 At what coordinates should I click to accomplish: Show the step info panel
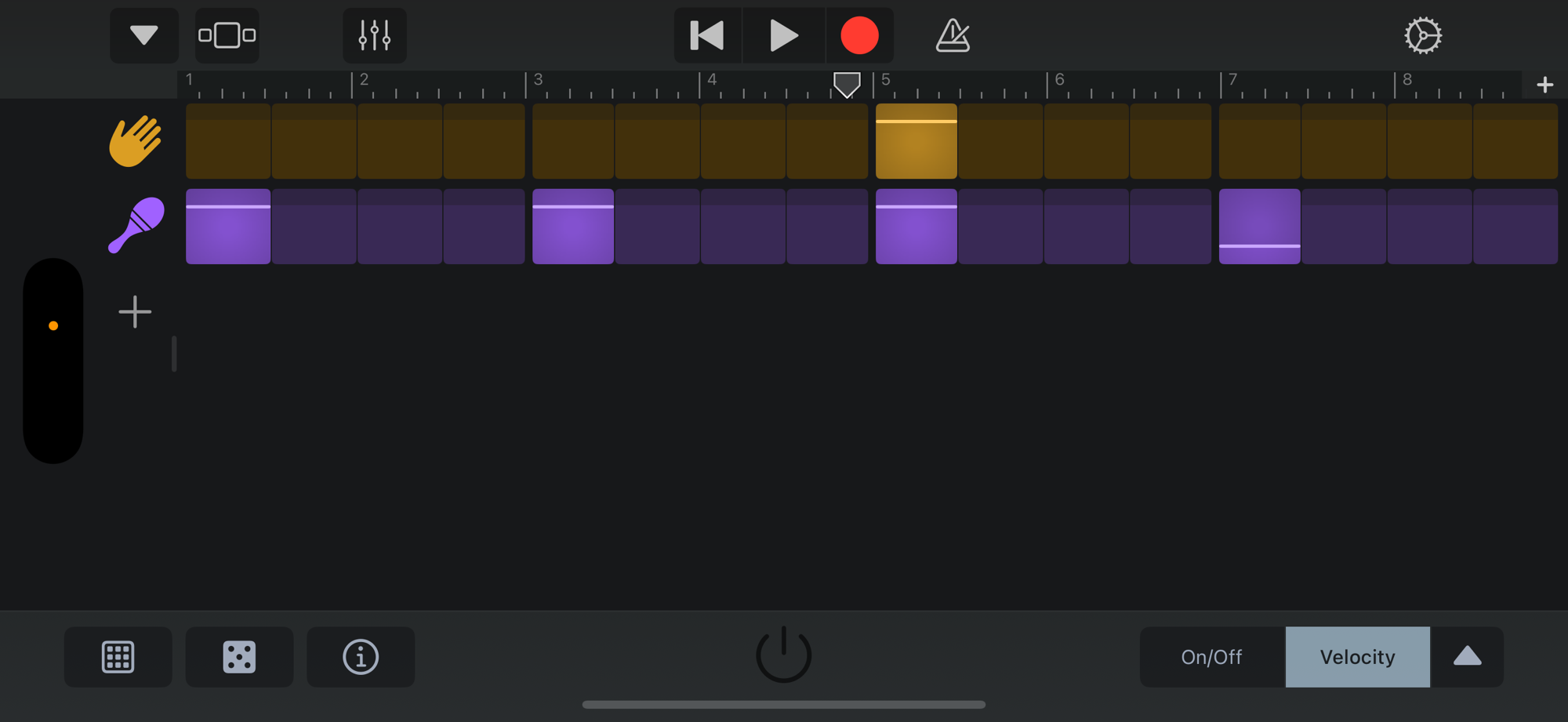pos(360,657)
